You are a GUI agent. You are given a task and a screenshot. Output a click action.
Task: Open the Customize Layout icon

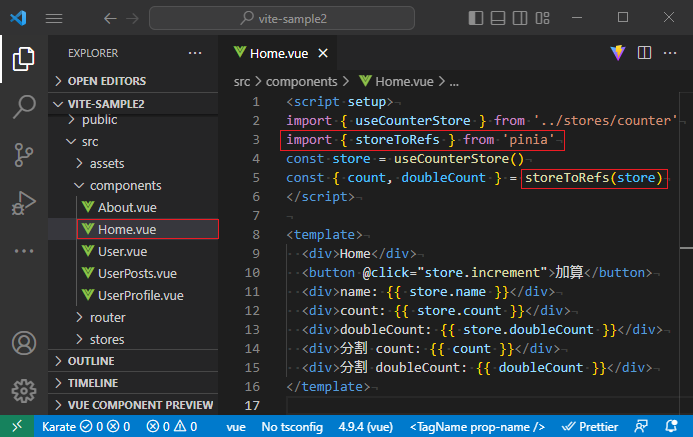(x=542, y=18)
